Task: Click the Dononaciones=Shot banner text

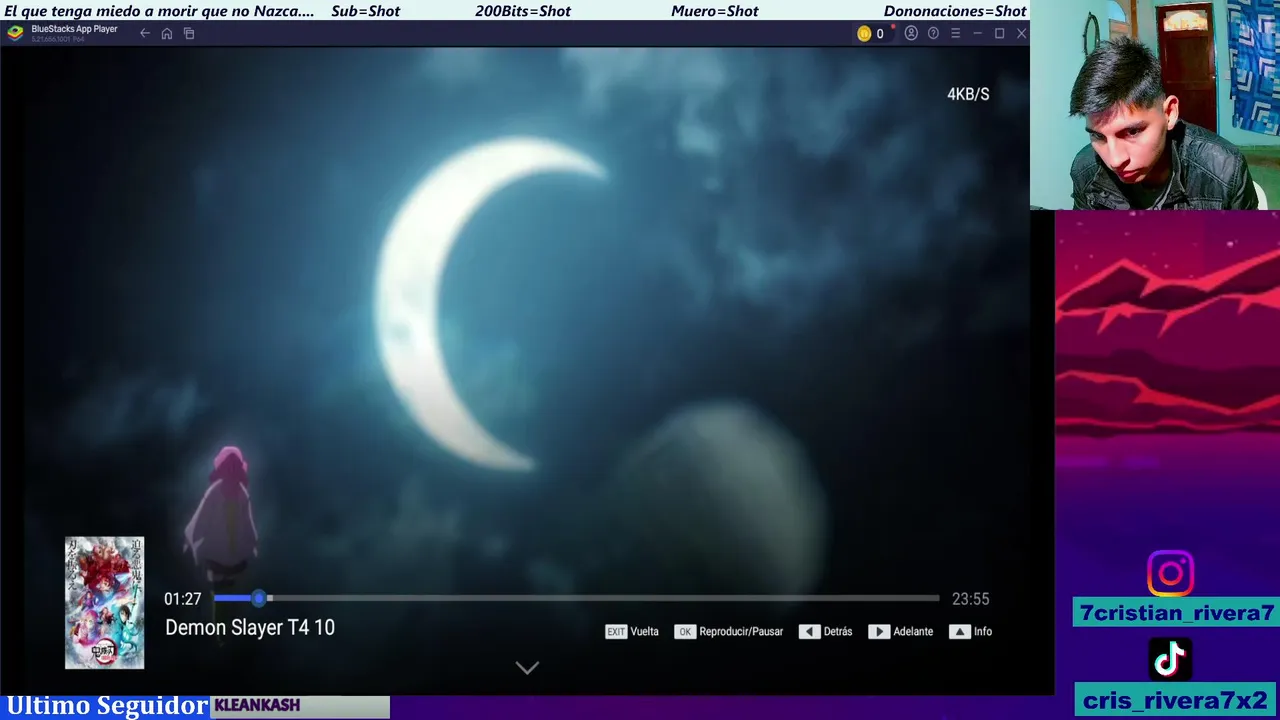Action: (955, 11)
